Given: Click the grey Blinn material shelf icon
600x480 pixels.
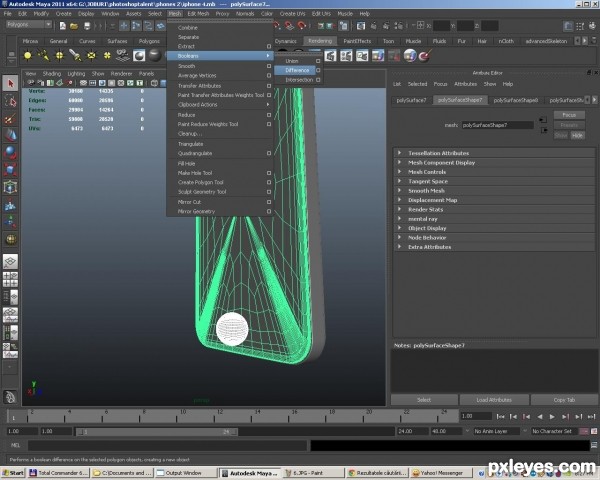Looking at the screenshot, I should [x=155, y=56].
